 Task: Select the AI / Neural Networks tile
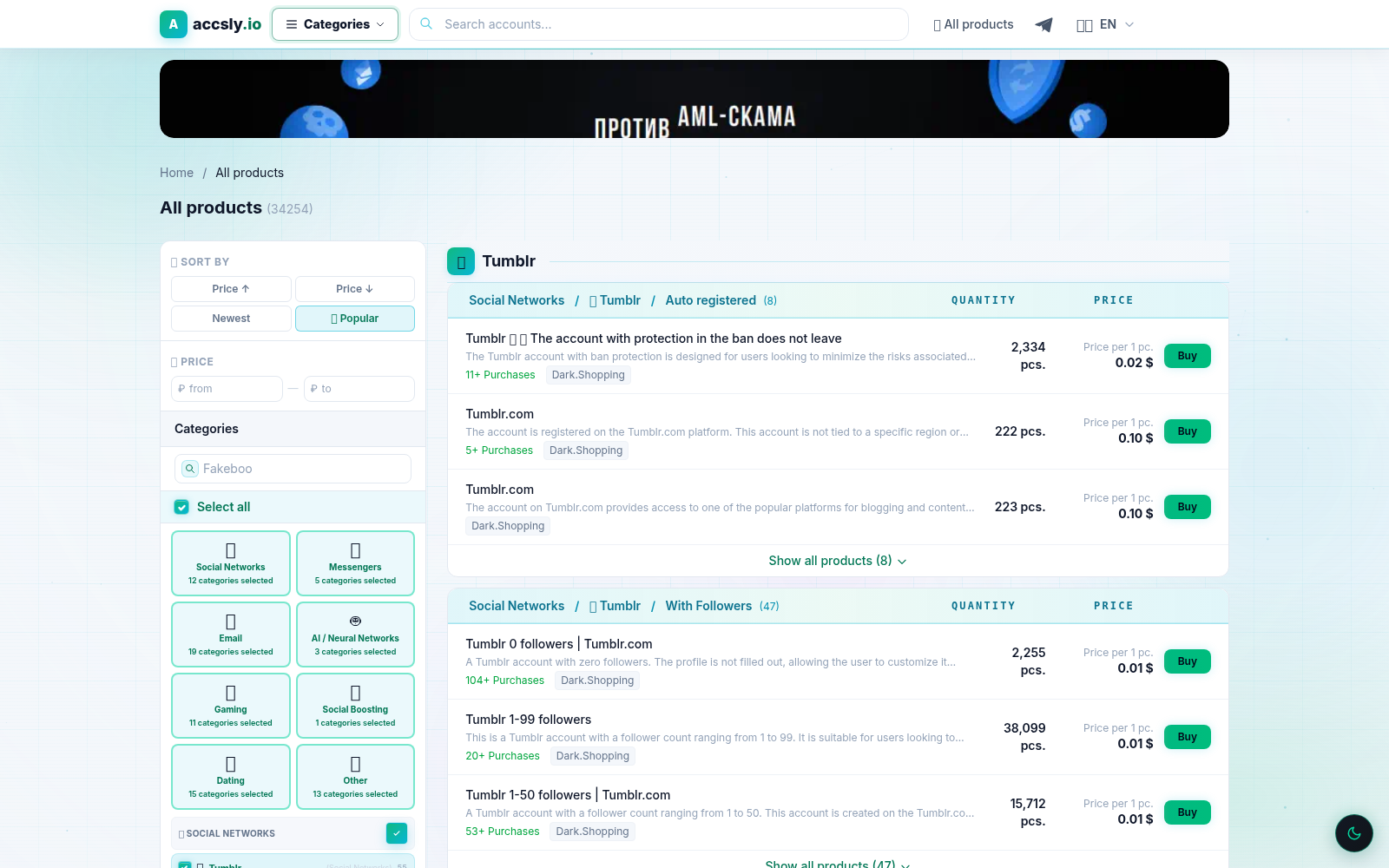pos(355,635)
